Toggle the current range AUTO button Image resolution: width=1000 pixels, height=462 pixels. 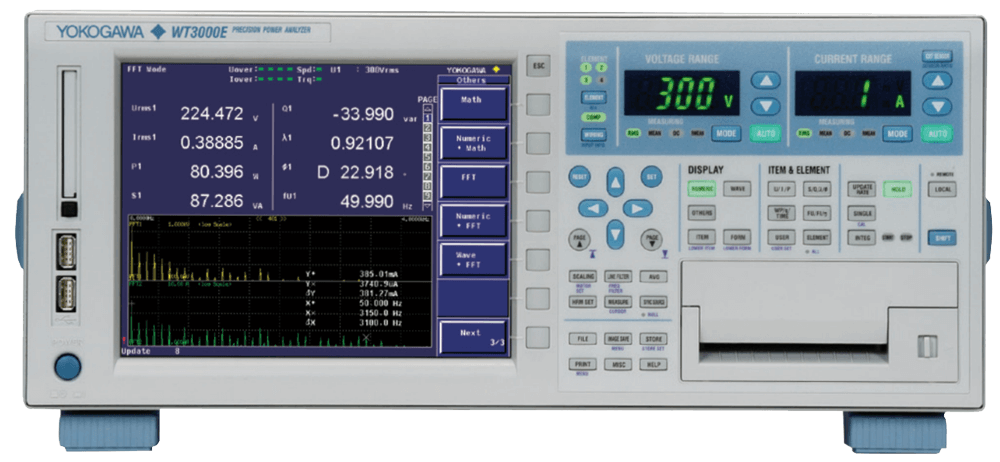(x=937, y=133)
